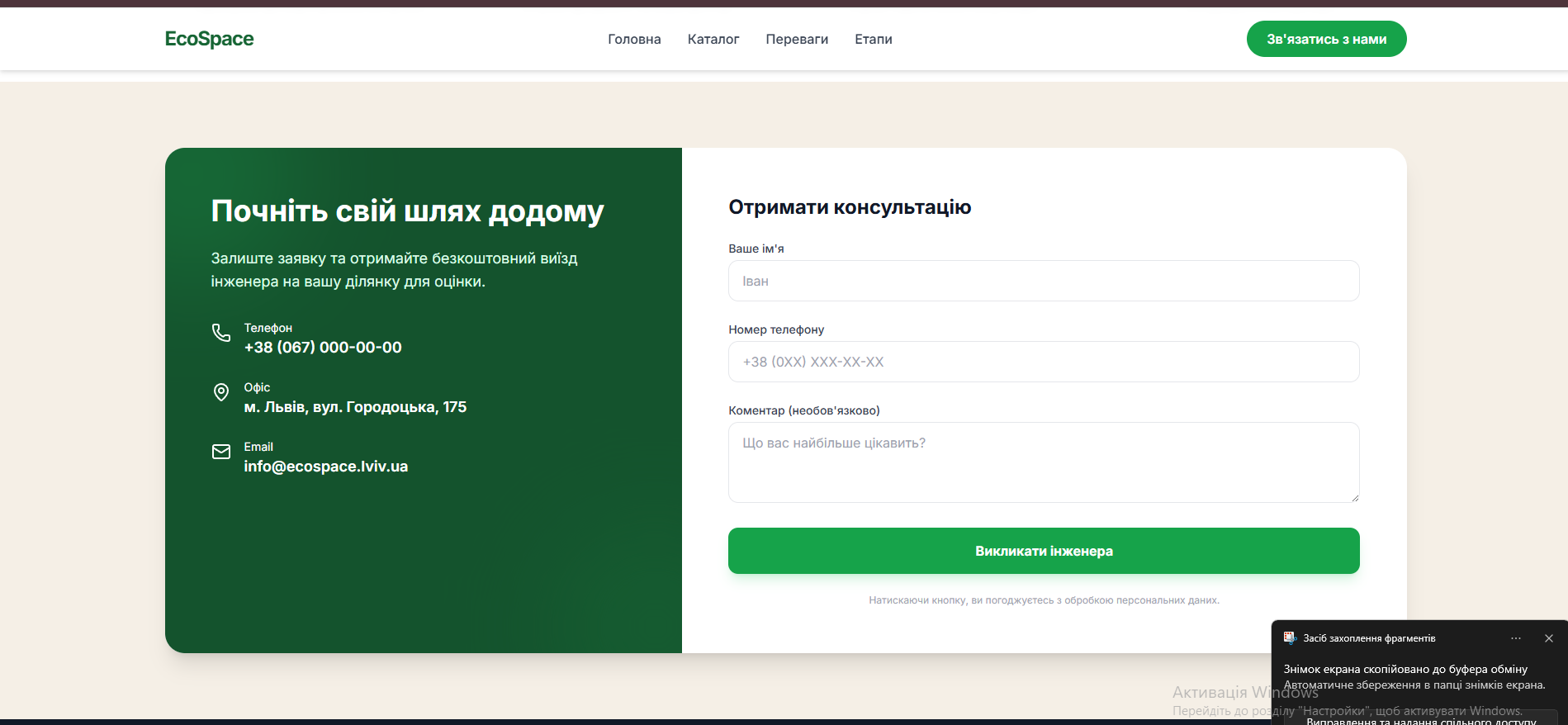Screen dimensions: 1568x725
Task: Click the Телефон label in contact panel
Action: 268,328
